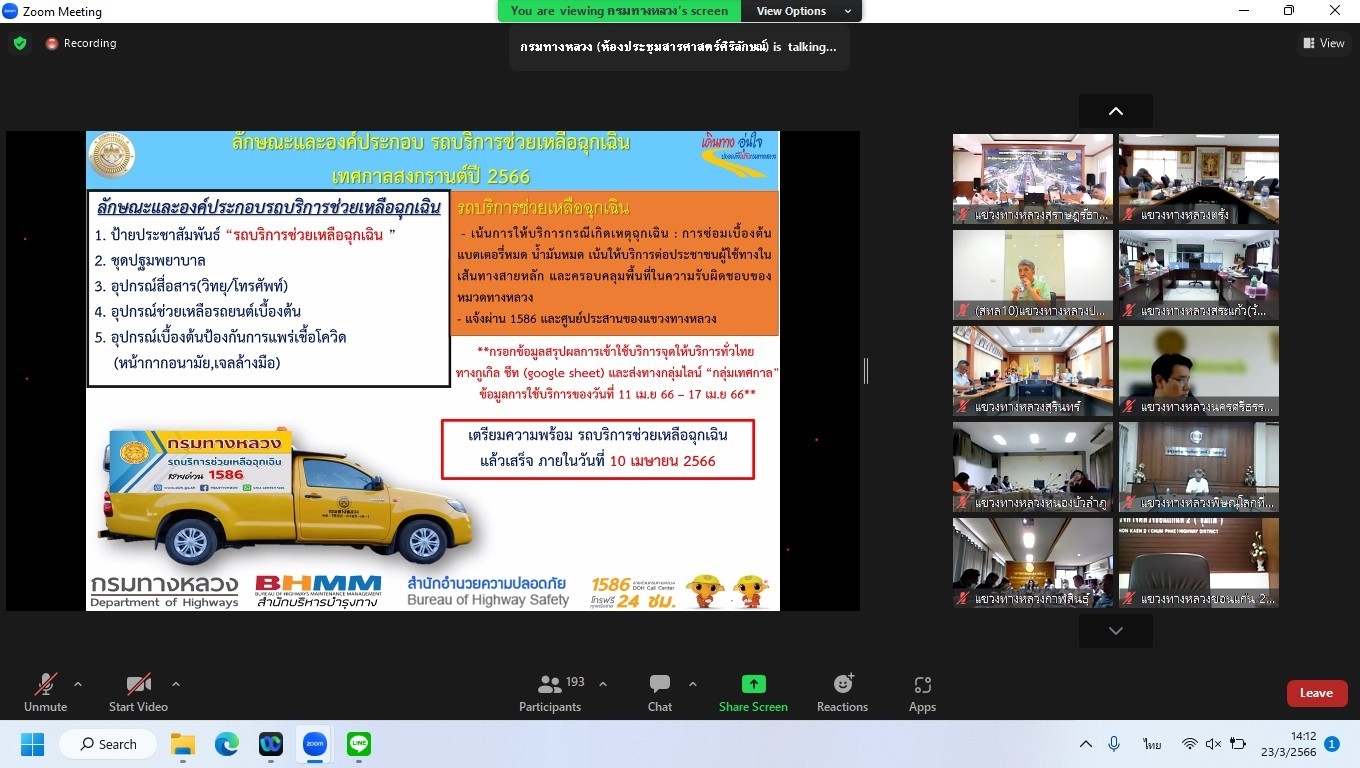Screen dimensions: 1360x768
Task: Open Microsoft Edge from the taskbar
Action: 227,744
